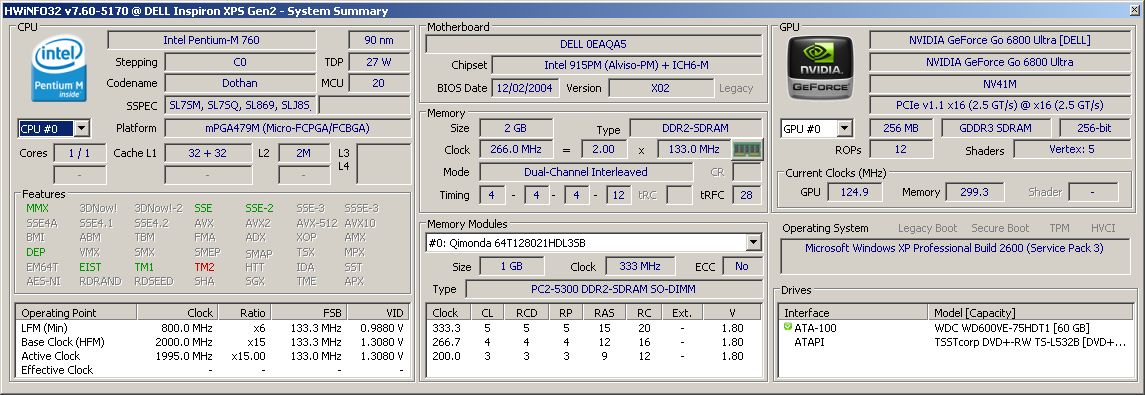Screen dimensions: 1145x395
Task: Click the memory module chip icon
Action: pyautogui.click(x=747, y=150)
